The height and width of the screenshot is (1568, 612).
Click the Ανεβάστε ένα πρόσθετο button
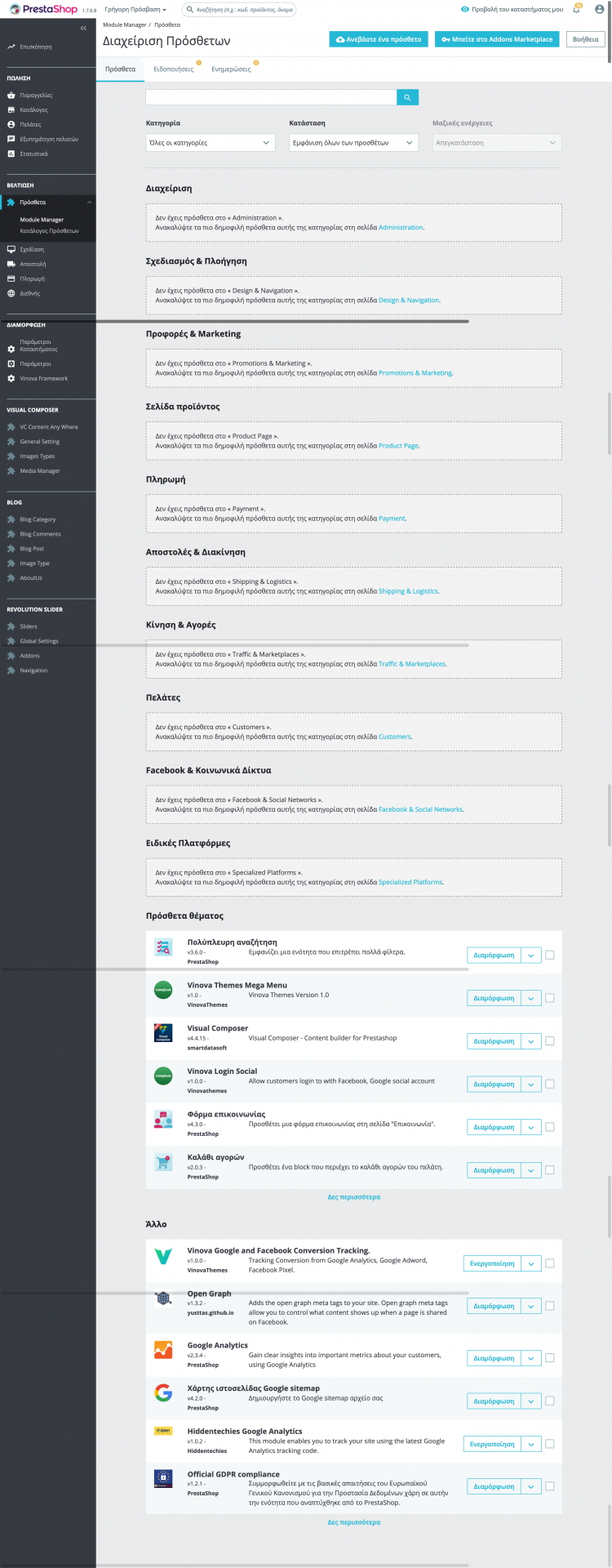pyautogui.click(x=379, y=39)
